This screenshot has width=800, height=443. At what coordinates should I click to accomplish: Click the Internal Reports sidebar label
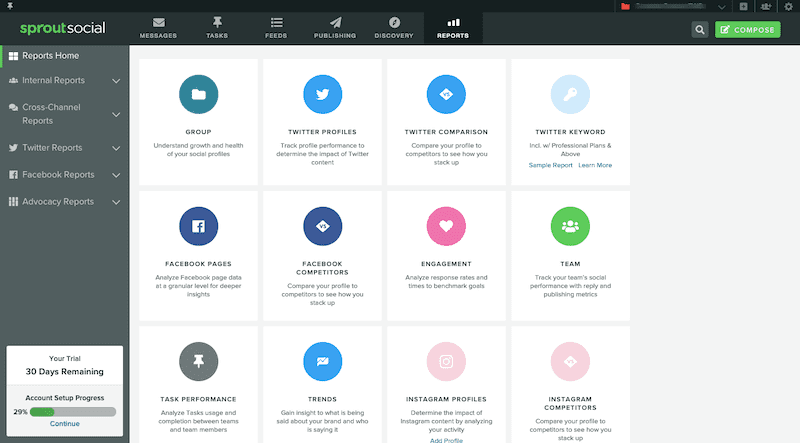[x=53, y=80]
